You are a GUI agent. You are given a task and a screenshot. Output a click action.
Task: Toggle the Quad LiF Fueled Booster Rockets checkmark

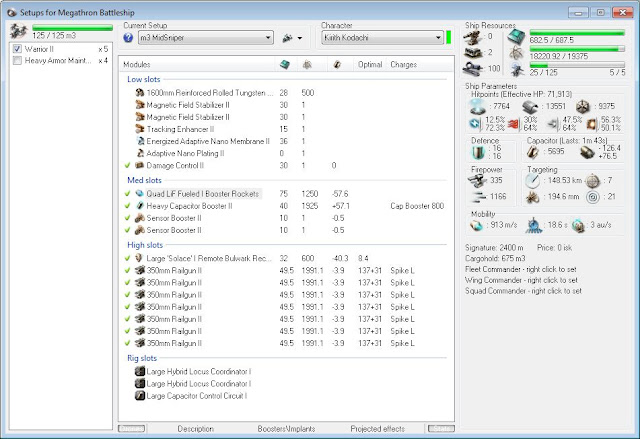(x=128, y=193)
